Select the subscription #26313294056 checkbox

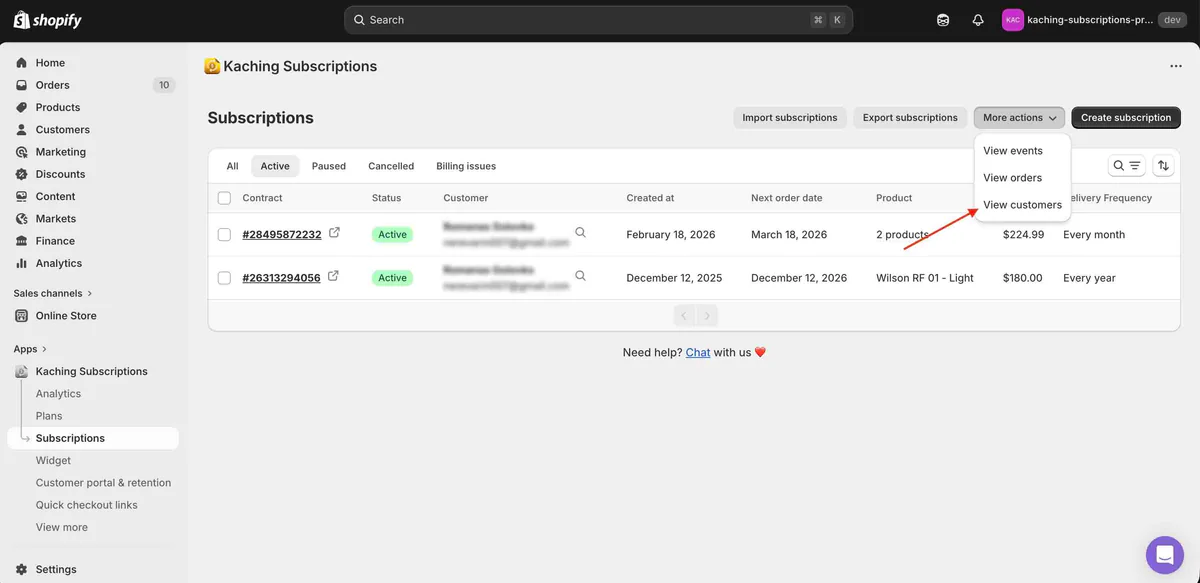tap(224, 278)
